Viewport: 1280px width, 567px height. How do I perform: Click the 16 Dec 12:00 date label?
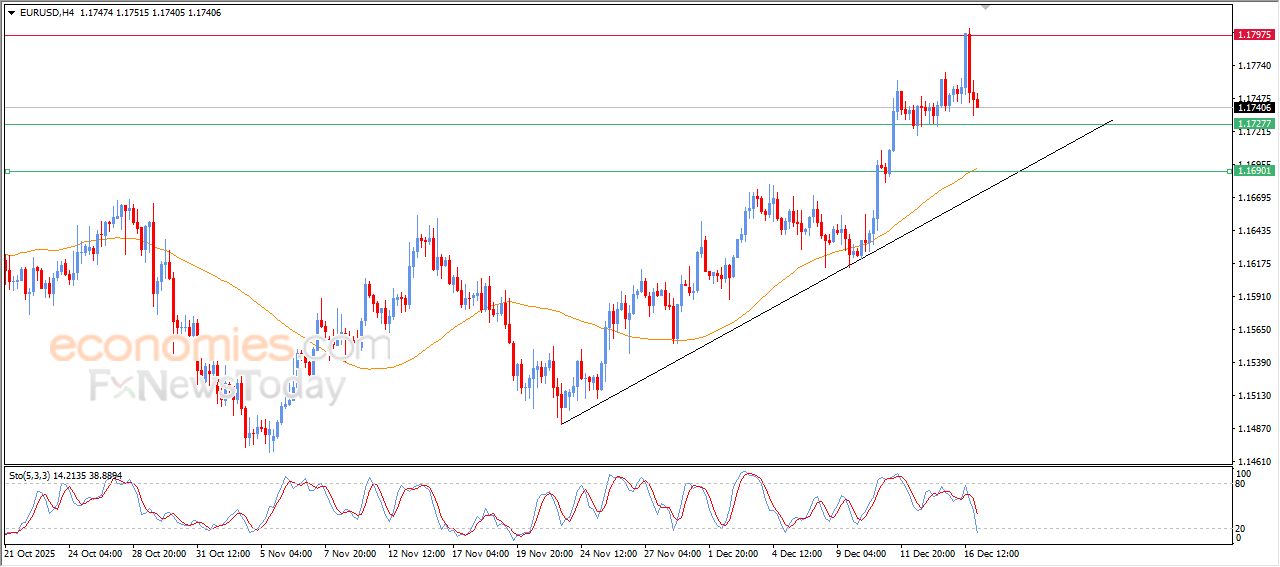click(990, 552)
